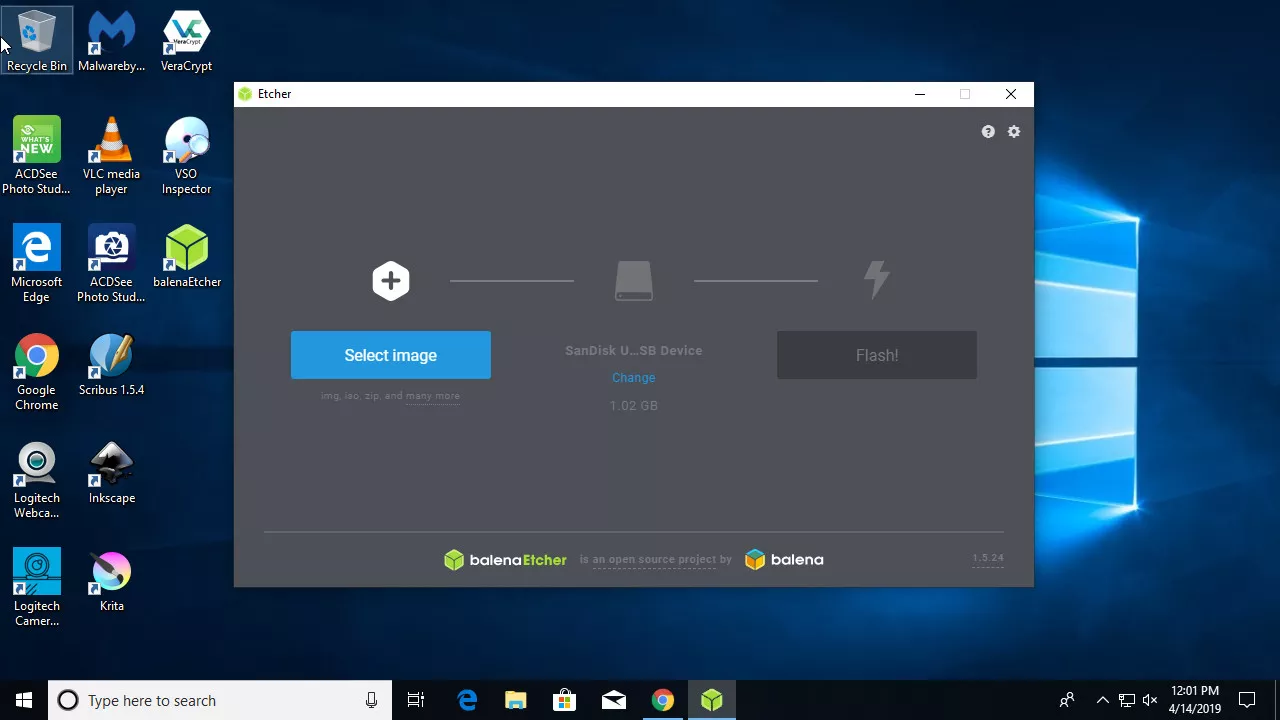Close the Etcher window
Image resolution: width=1280 pixels, height=720 pixels.
pos(1011,94)
